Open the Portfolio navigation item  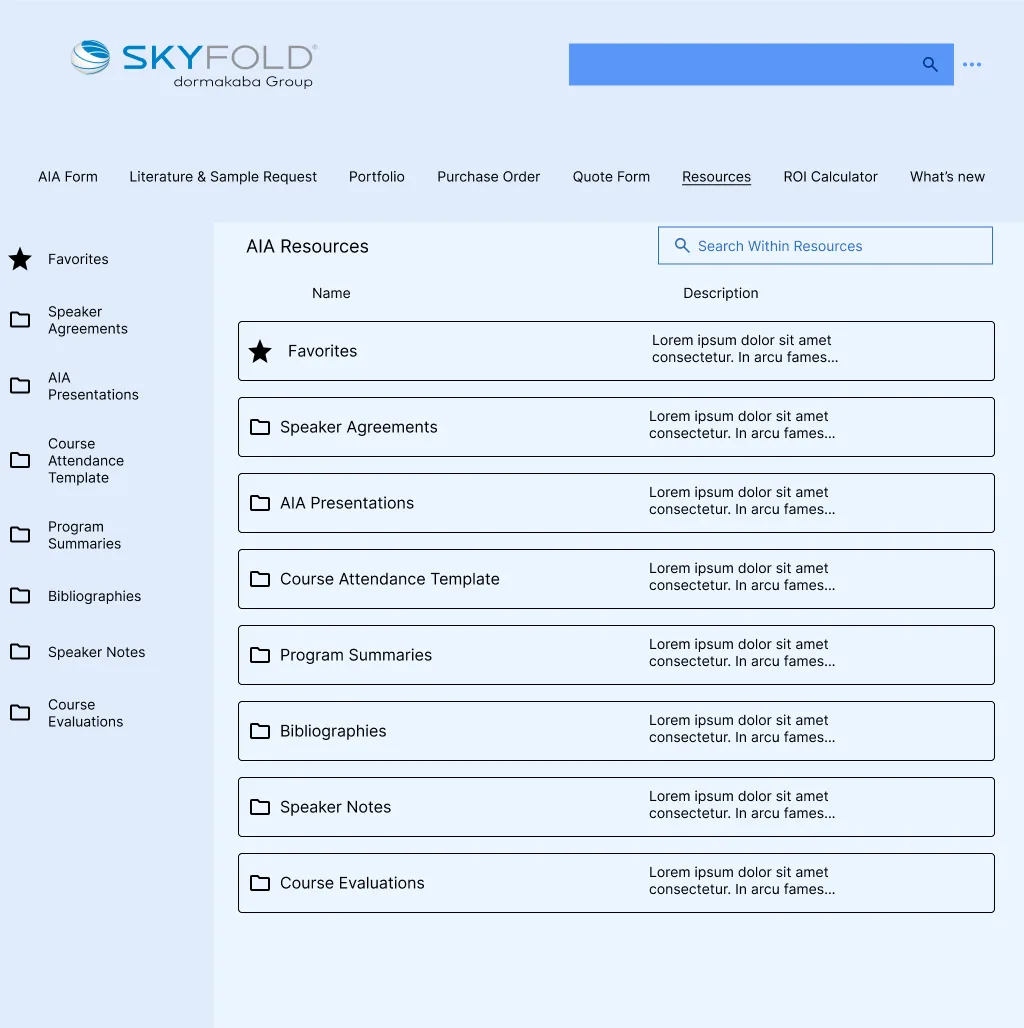point(377,176)
